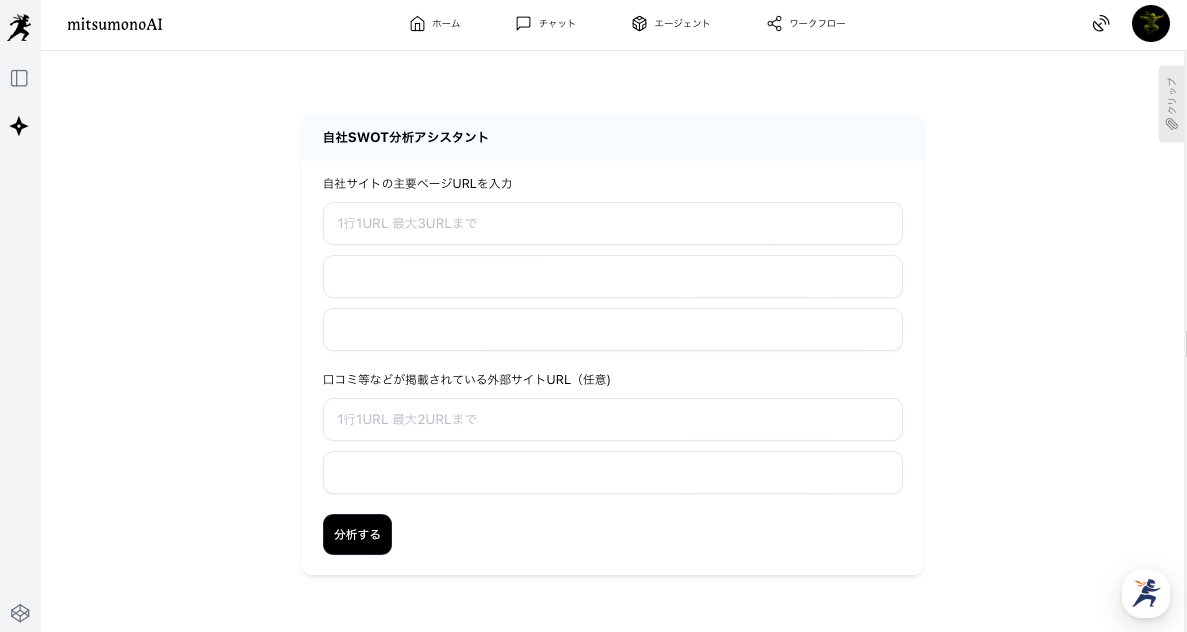
Task: Toggle the sidebar panel icon
Action: click(19, 78)
